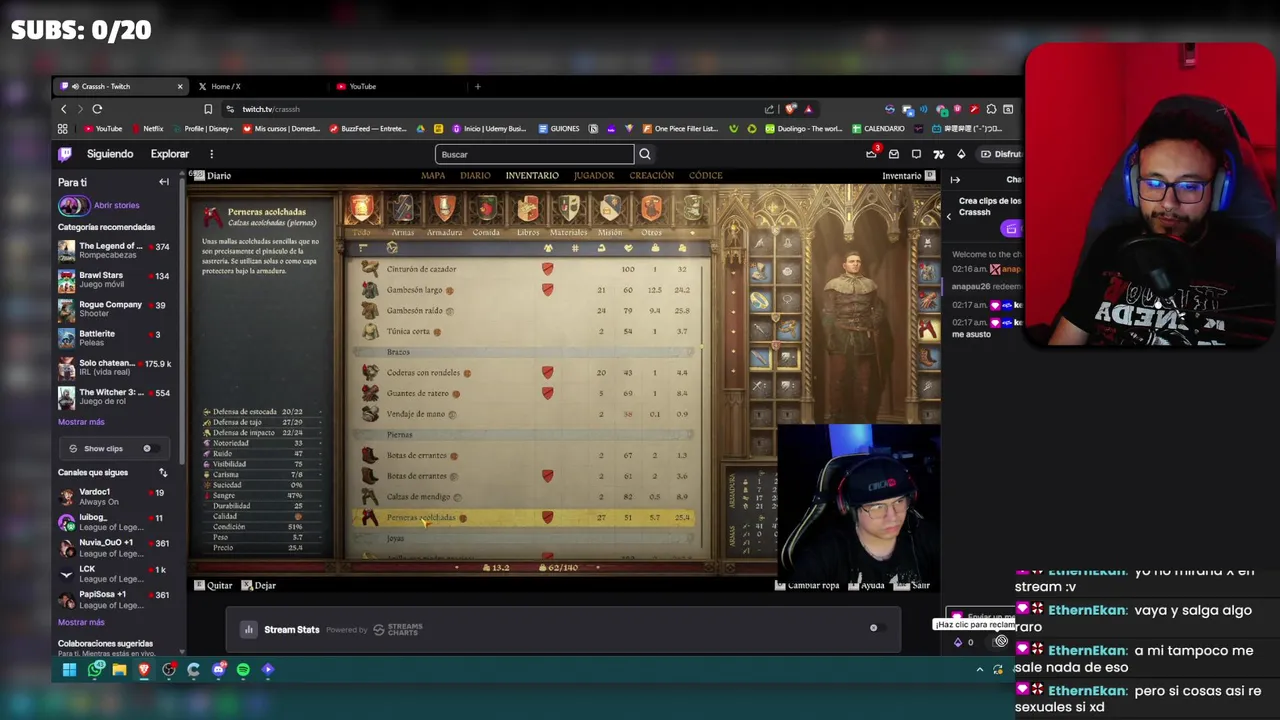The width and height of the screenshot is (1280, 720).
Task: Show hidden system tray icons
Action: pyautogui.click(x=979, y=670)
